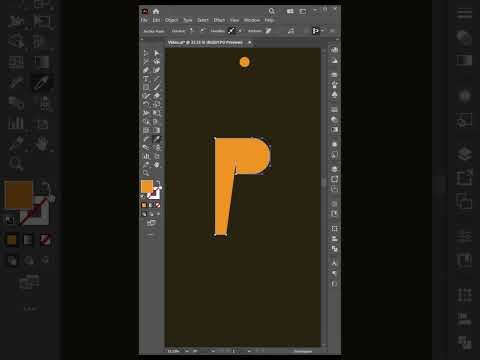Click Edit Toolbar button at toolbar bottom
480x360 pixels.
[x=151, y=235]
